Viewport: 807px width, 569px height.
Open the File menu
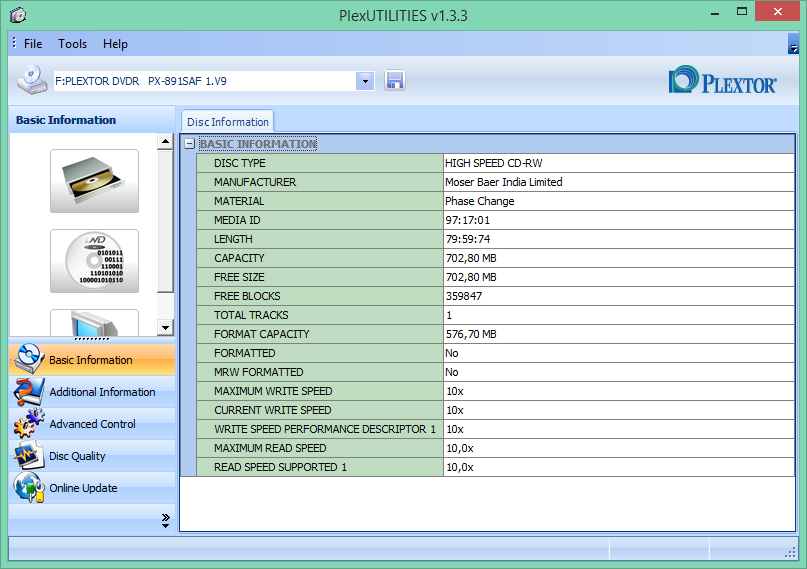pos(33,44)
